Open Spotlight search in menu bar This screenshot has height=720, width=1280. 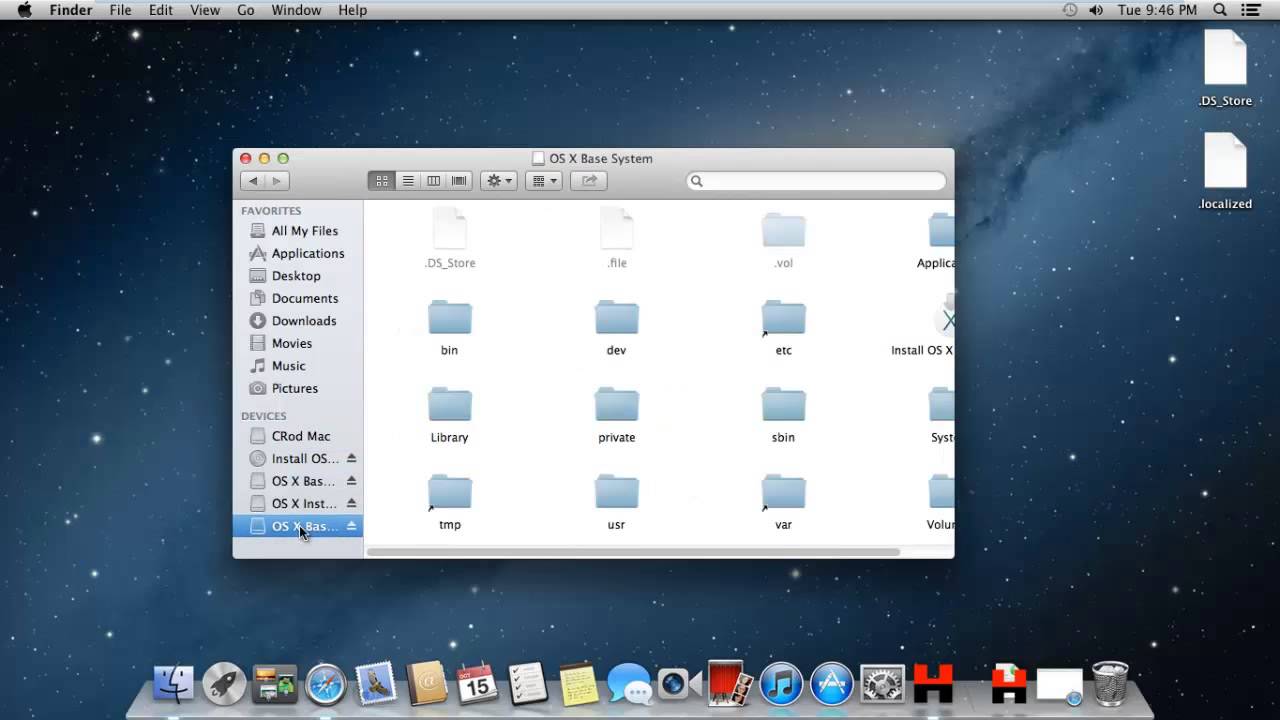[1220, 10]
